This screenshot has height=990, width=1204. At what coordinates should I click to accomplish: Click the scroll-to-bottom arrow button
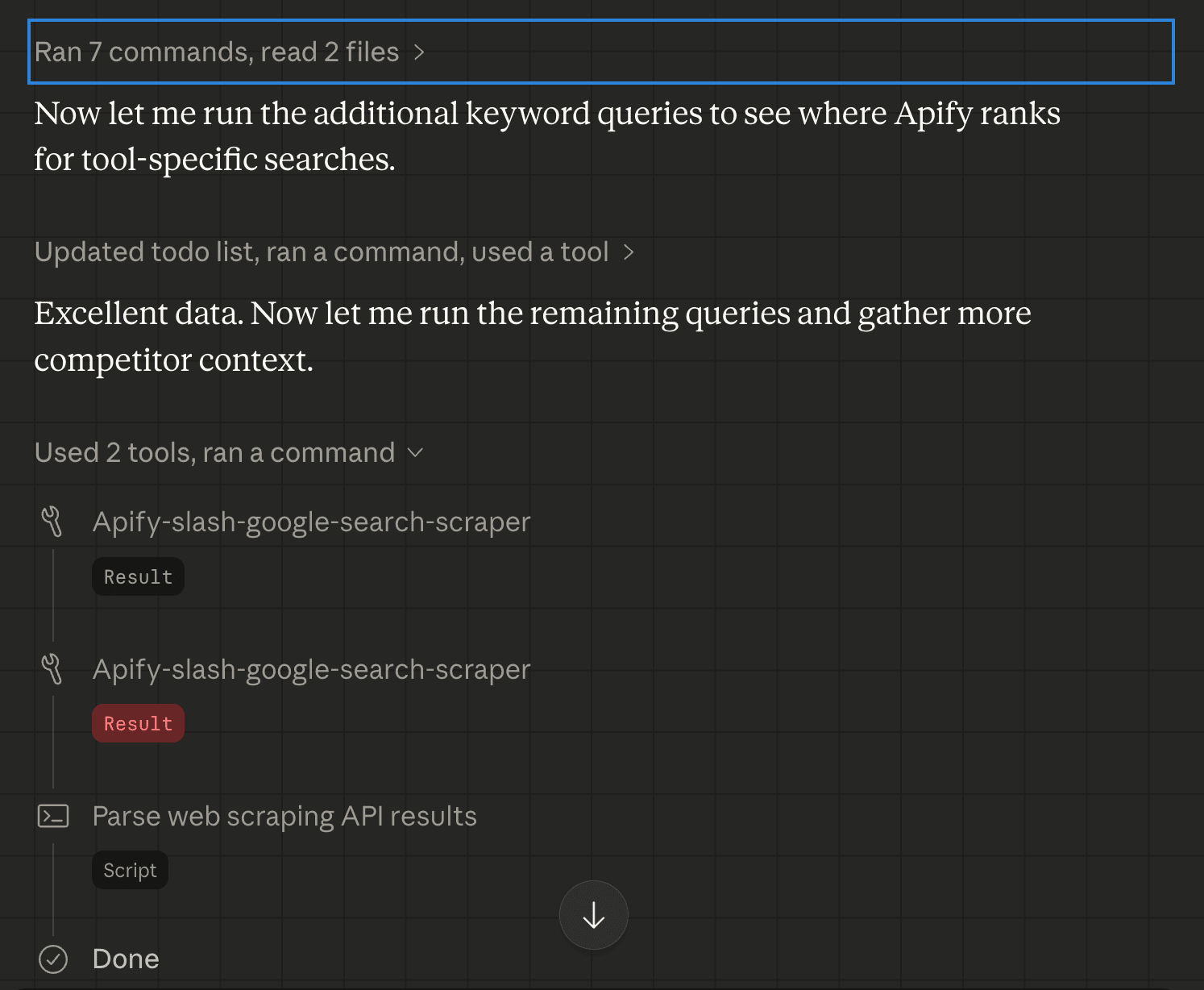[594, 915]
